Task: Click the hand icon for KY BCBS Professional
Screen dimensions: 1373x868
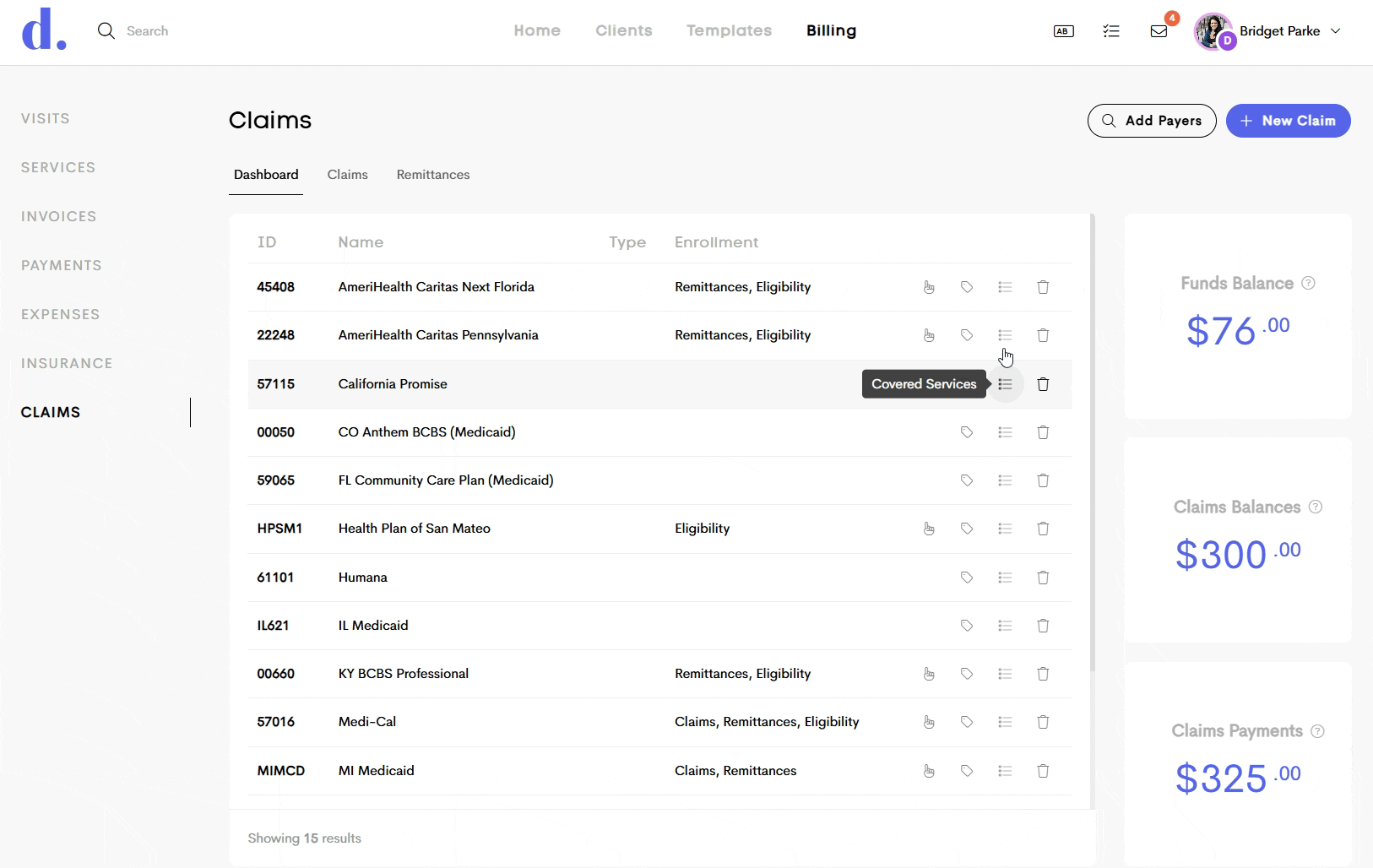Action: coord(929,674)
